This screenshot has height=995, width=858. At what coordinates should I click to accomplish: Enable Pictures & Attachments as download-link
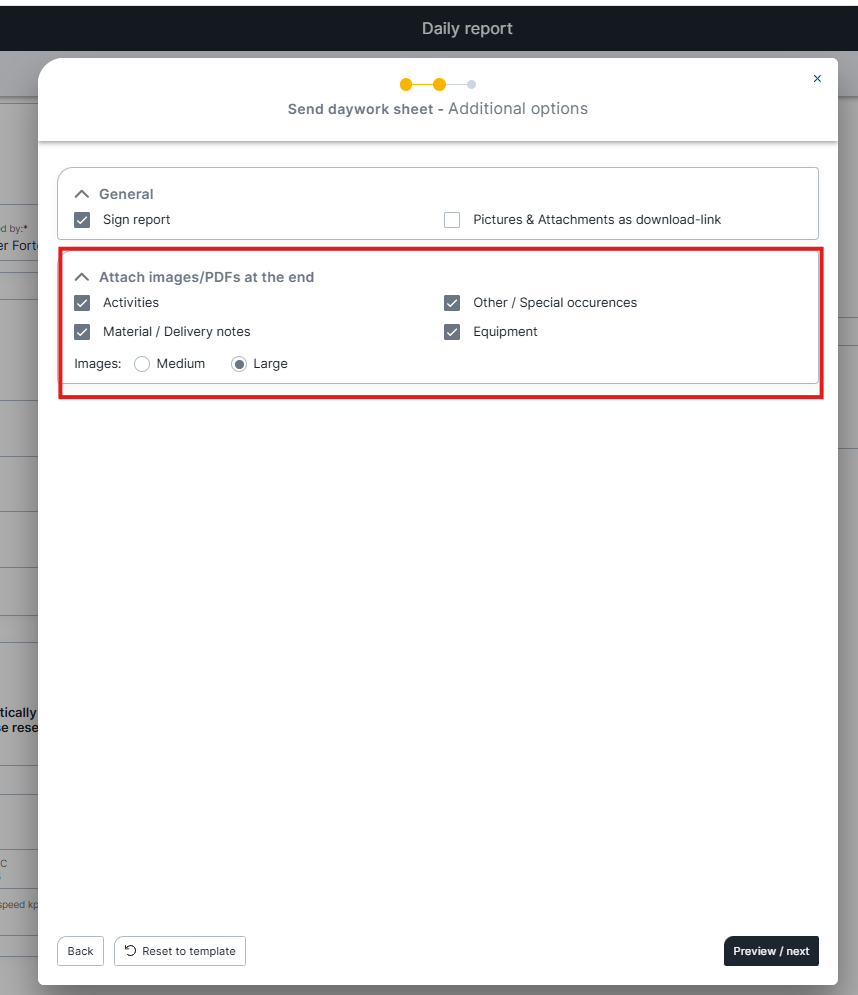pos(452,220)
